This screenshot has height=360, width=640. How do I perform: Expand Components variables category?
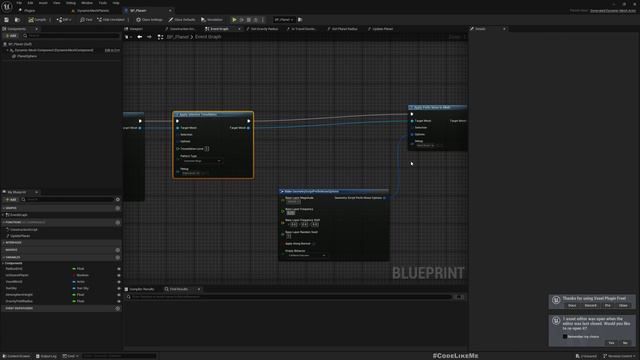point(3,263)
